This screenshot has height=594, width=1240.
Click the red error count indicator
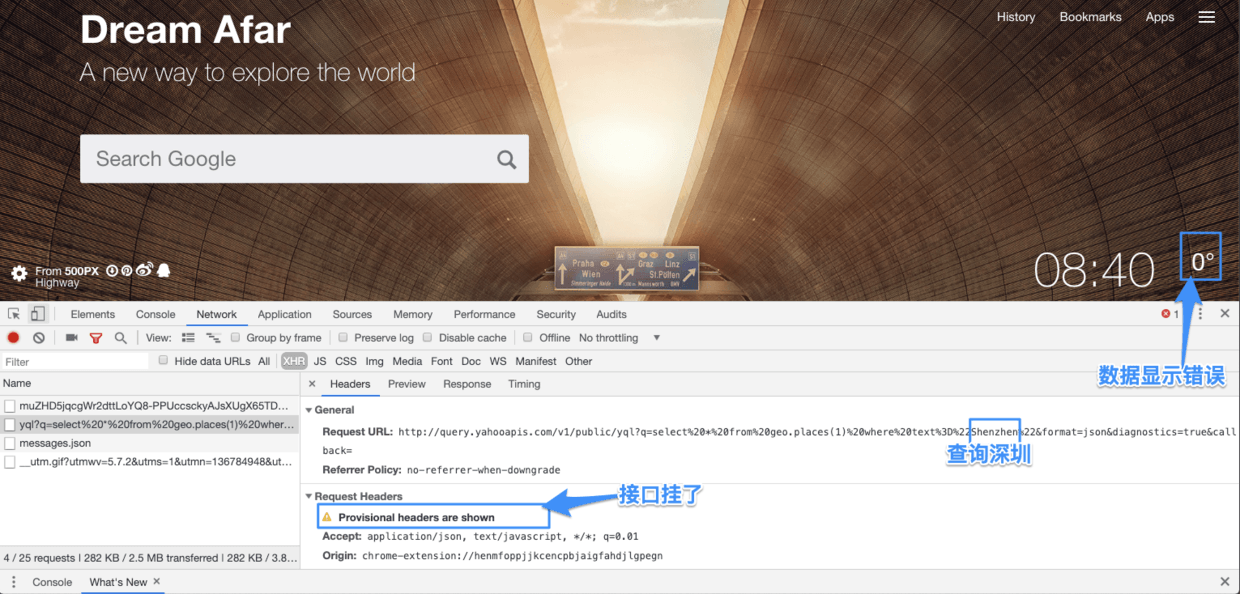(1170, 314)
